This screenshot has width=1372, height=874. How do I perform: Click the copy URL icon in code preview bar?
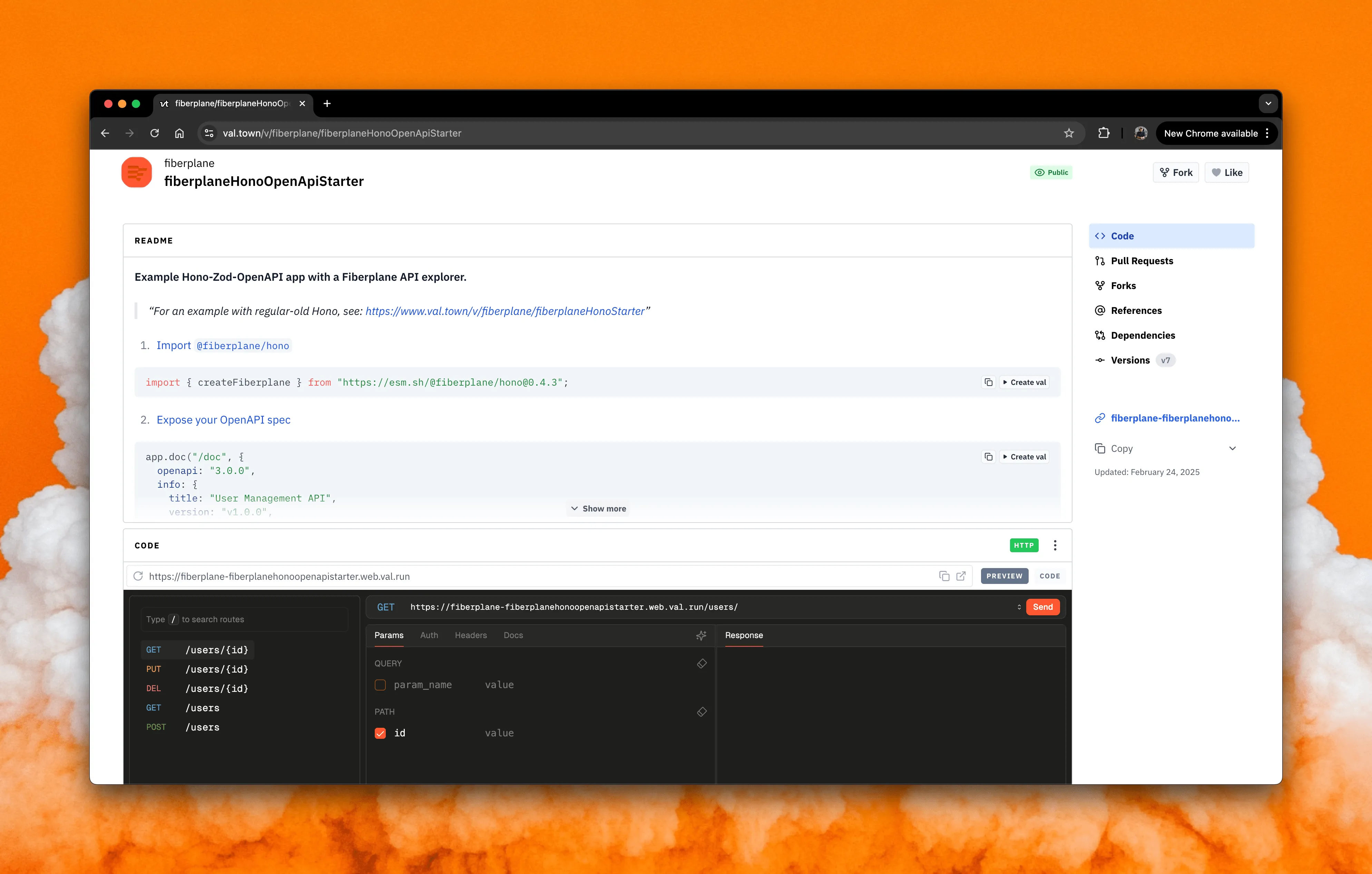point(944,576)
